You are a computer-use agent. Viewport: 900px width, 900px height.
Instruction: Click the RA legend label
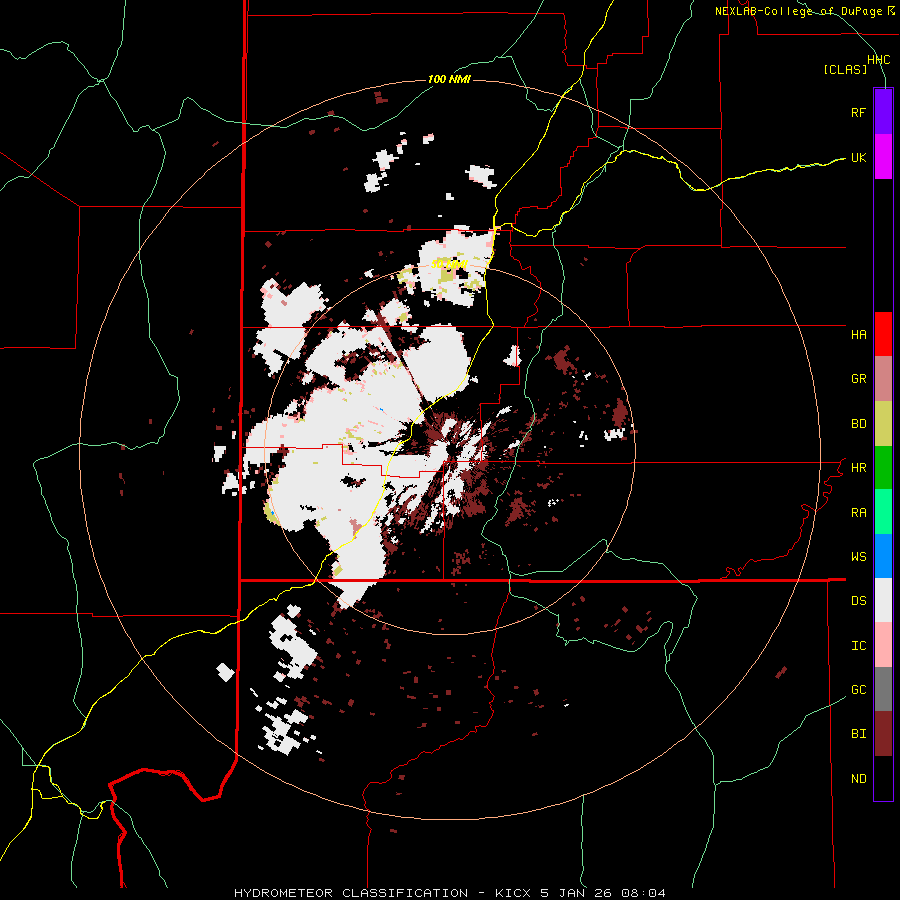[858, 513]
